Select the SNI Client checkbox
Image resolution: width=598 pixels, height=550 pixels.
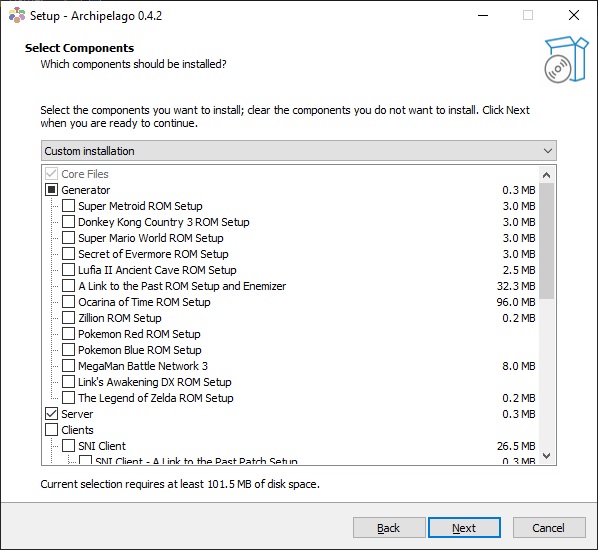click(68, 445)
